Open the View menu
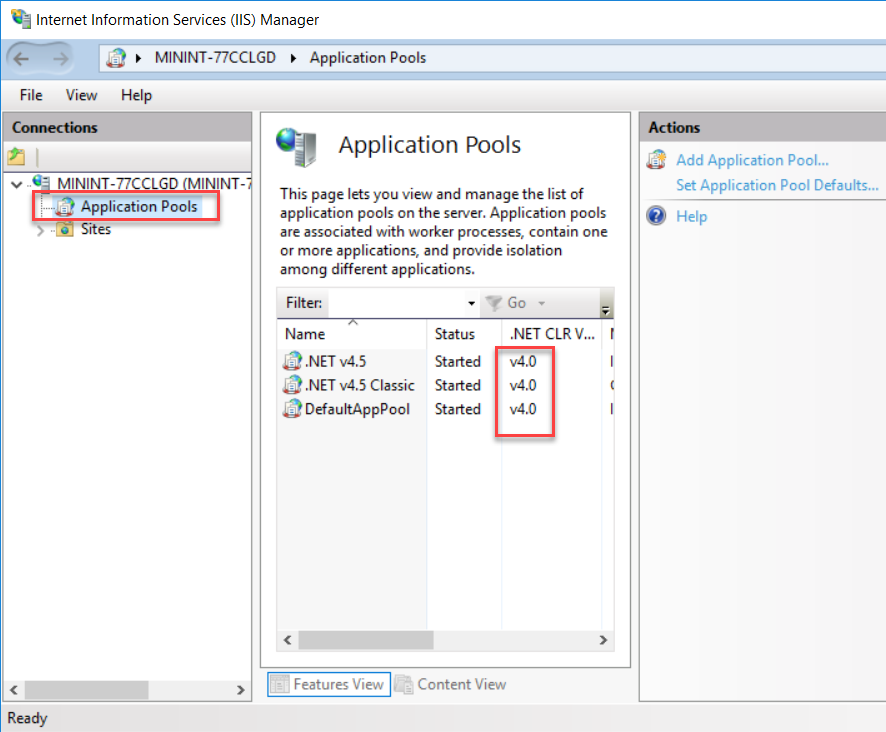The height and width of the screenshot is (732, 886). pyautogui.click(x=81, y=95)
